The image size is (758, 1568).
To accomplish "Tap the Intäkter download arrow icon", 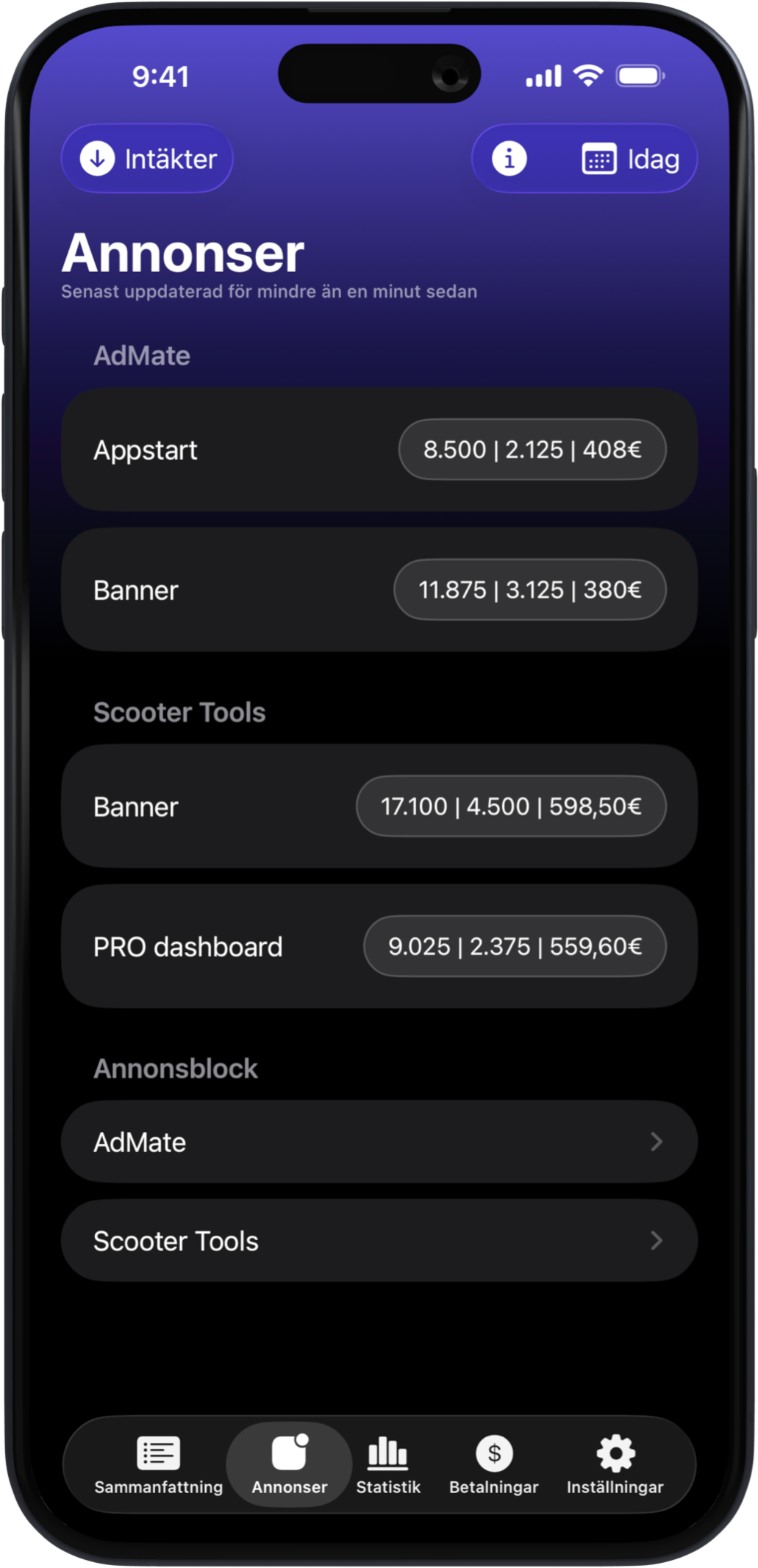I will [x=97, y=158].
